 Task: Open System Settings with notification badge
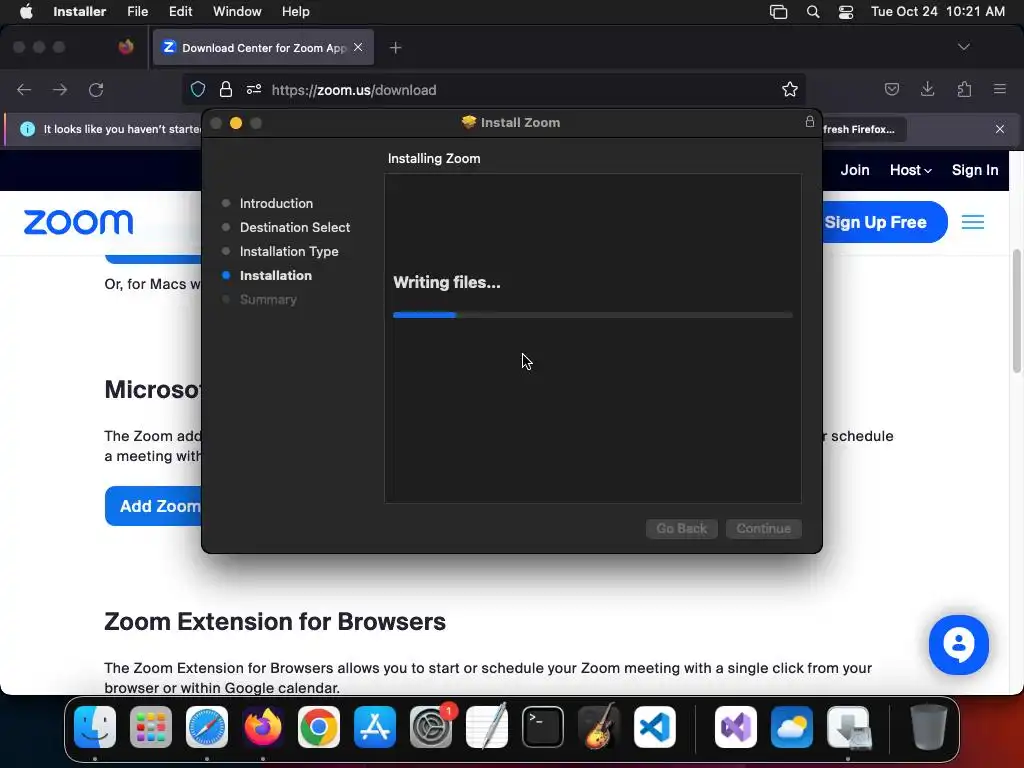coord(431,727)
